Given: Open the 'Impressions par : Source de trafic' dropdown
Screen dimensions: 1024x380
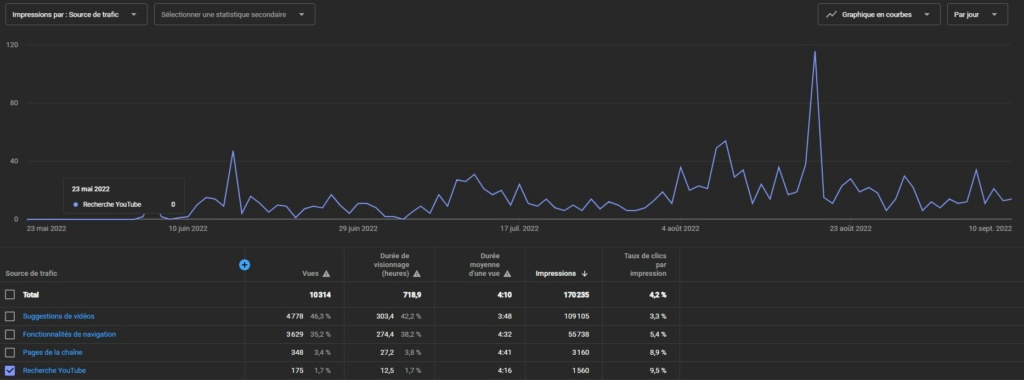Looking at the screenshot, I should tap(76, 14).
